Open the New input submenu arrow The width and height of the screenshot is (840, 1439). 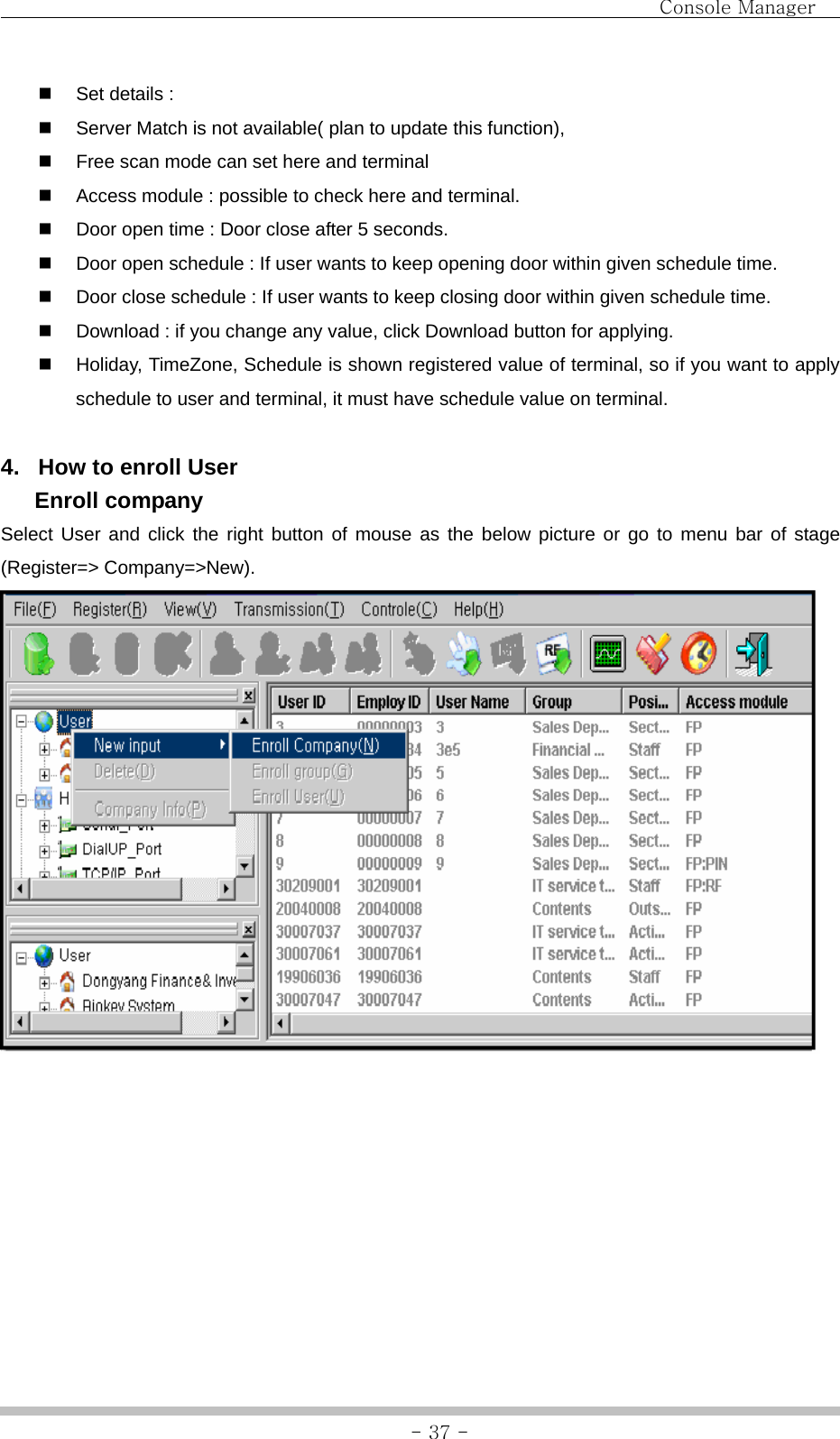click(222, 745)
